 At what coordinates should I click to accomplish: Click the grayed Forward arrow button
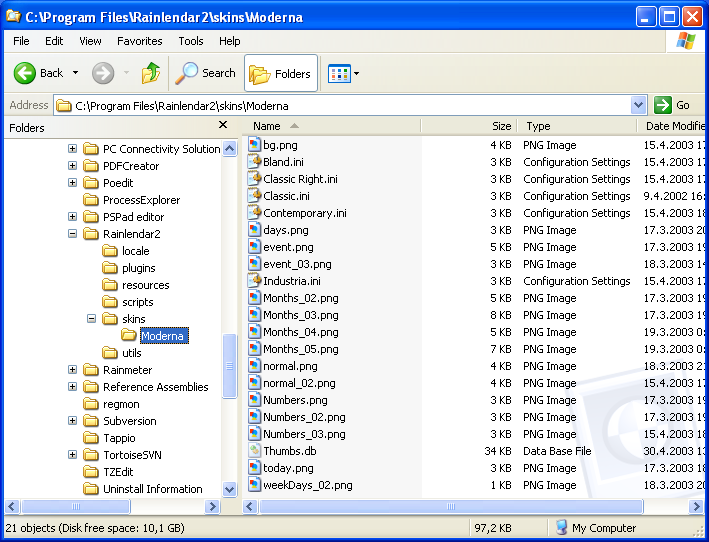click(x=103, y=73)
